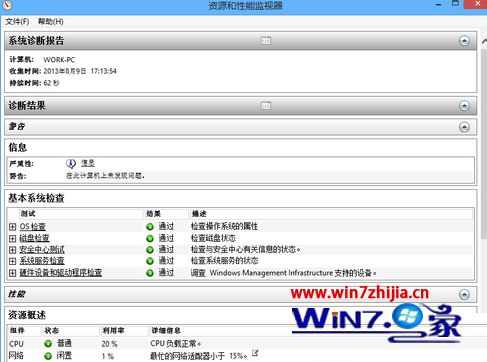Click the information severity icon beside 信息
487x362 pixels.
71,163
